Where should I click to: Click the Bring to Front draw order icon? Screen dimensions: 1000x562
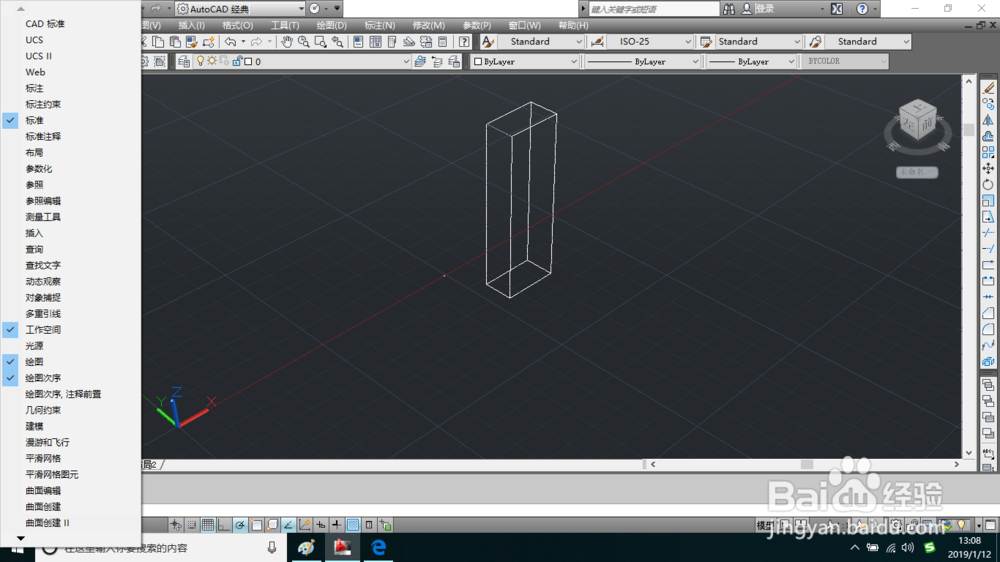pyautogui.click(x=988, y=385)
